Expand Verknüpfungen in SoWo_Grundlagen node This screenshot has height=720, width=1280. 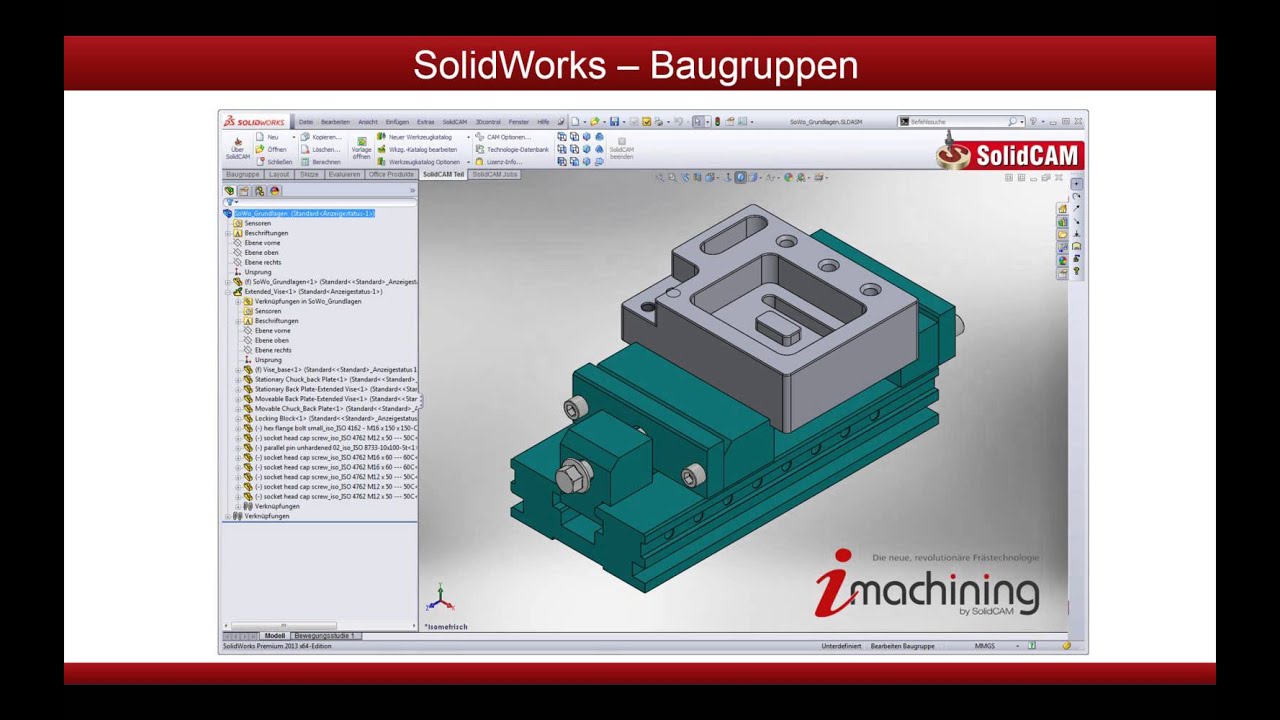point(238,301)
